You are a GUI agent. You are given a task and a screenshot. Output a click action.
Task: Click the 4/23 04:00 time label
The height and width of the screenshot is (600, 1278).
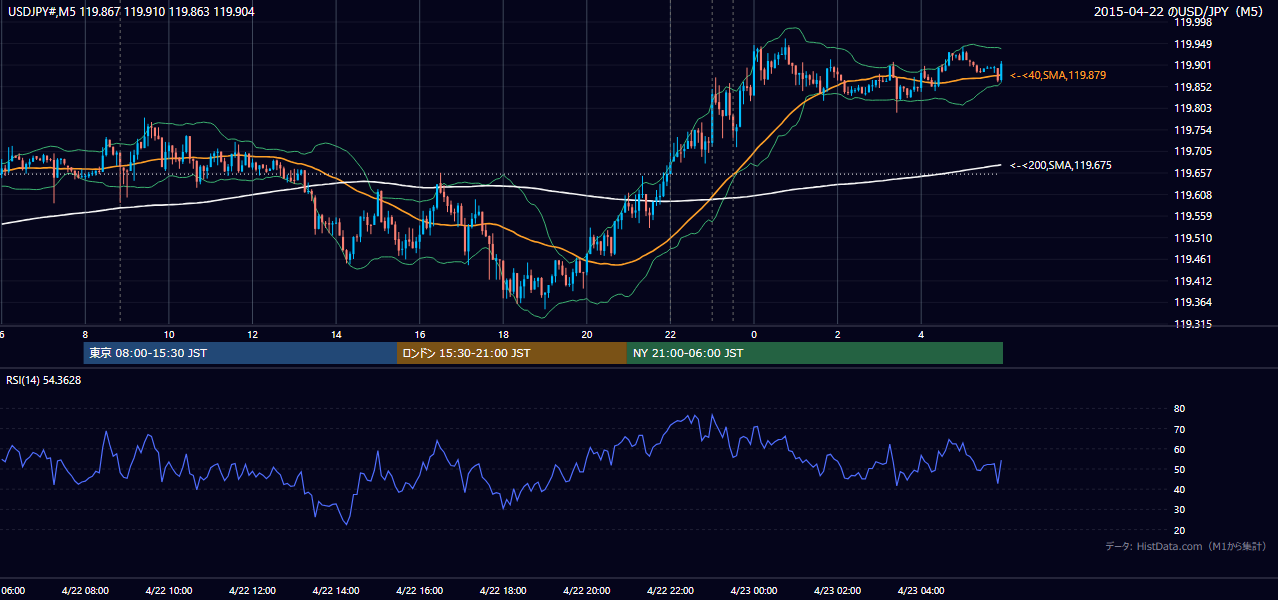(921, 590)
